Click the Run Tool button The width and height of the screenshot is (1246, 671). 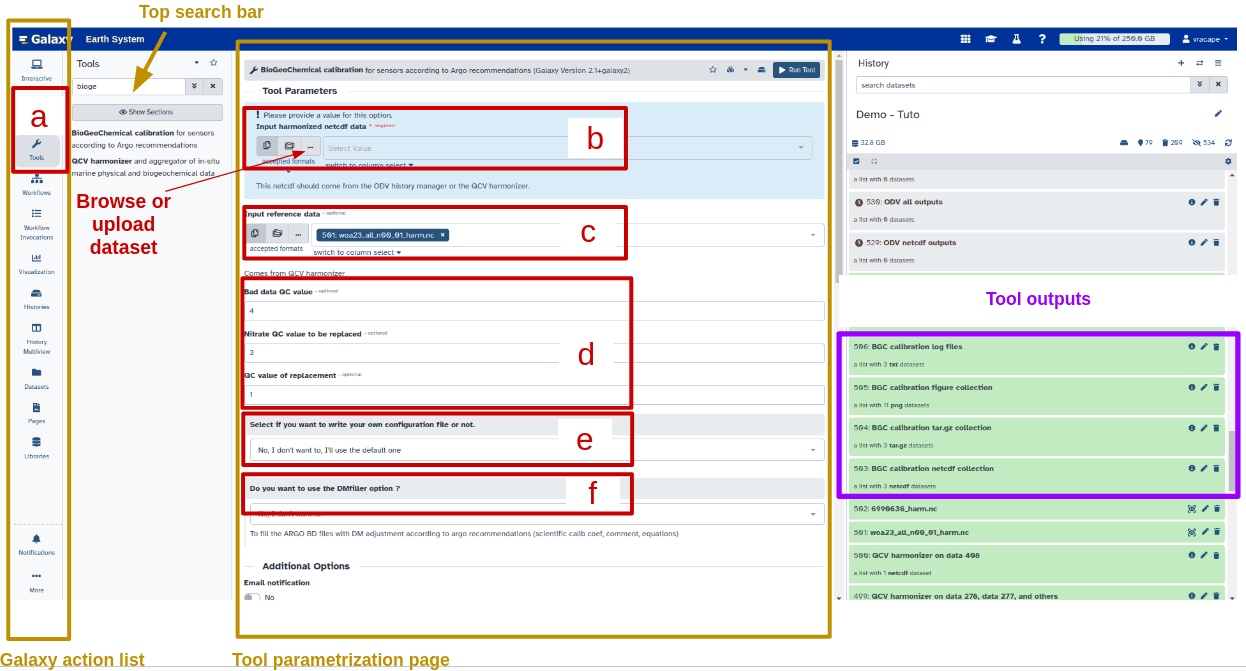(x=796, y=70)
